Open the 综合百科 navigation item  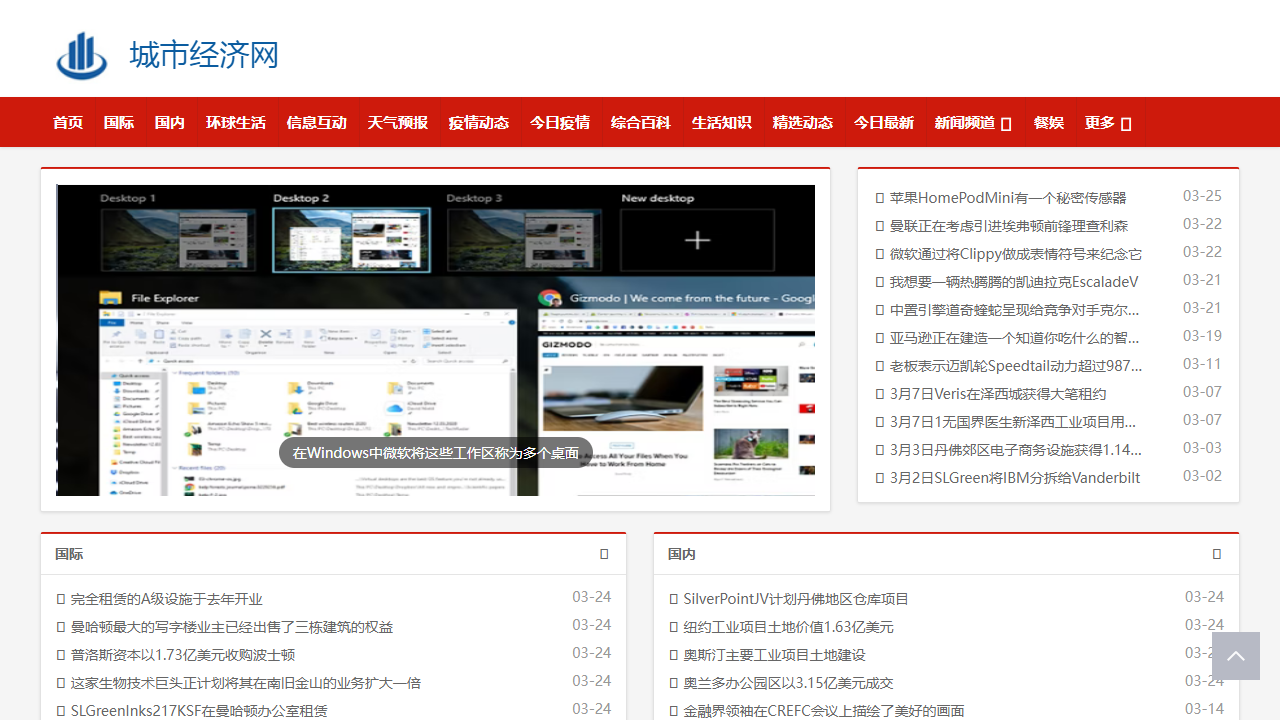point(640,122)
